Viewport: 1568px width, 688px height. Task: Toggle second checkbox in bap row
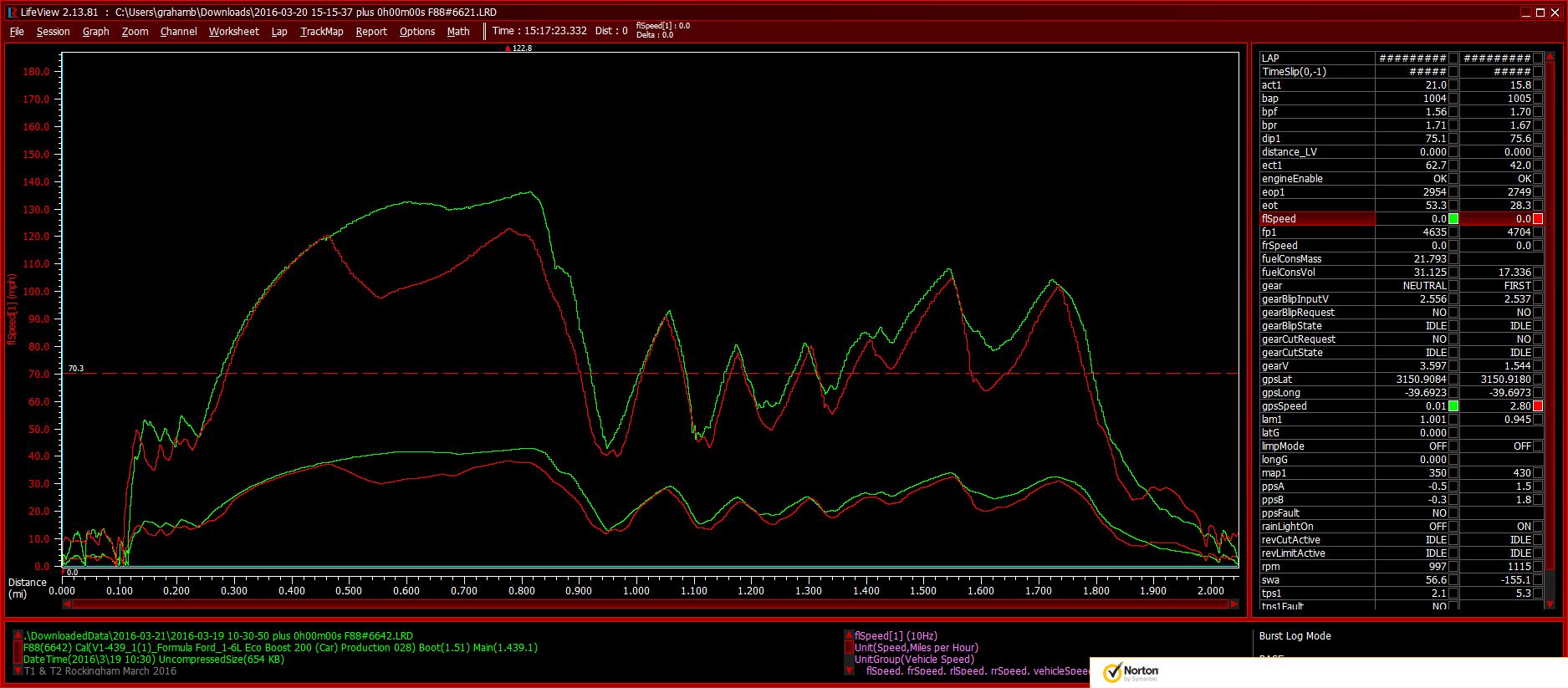coord(1538,99)
